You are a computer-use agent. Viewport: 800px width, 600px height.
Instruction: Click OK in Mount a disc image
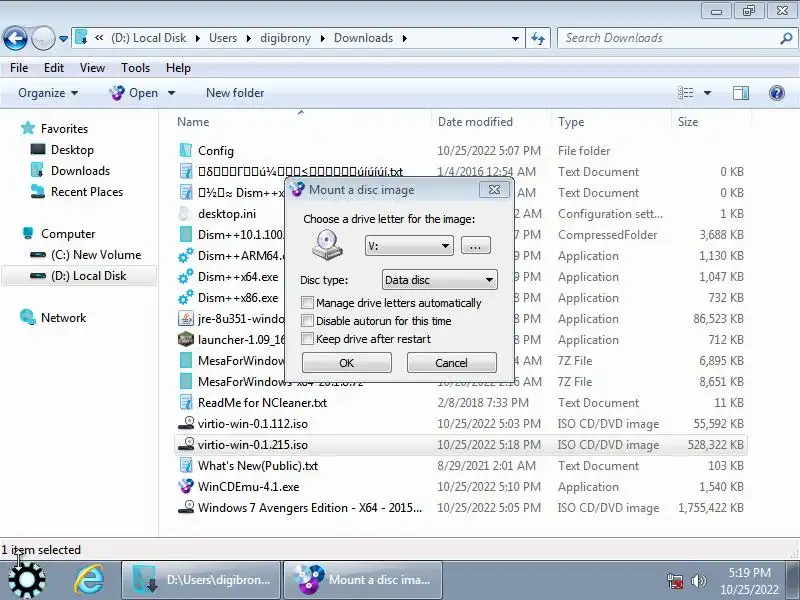(346, 363)
